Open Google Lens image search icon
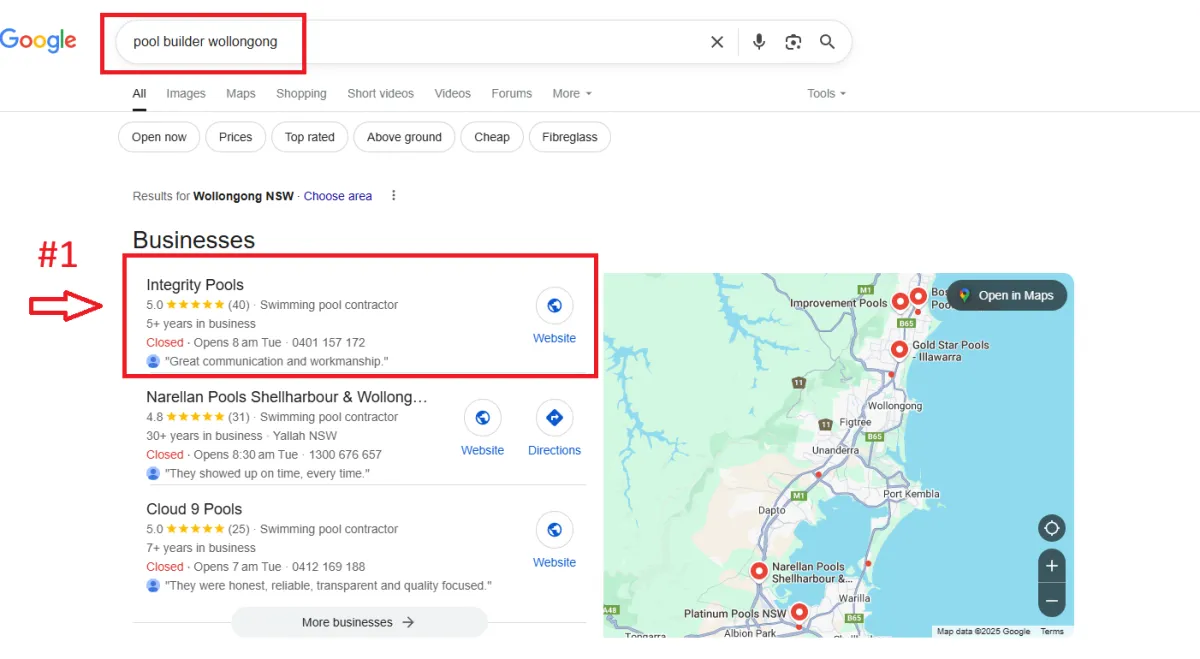The image size is (1200, 659). click(x=793, y=42)
